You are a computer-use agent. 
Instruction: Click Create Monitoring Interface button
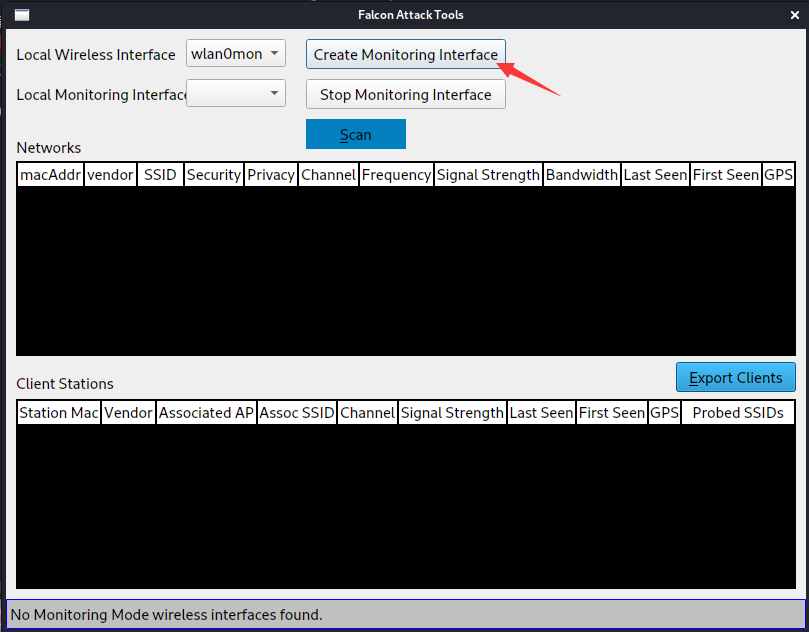coord(406,54)
